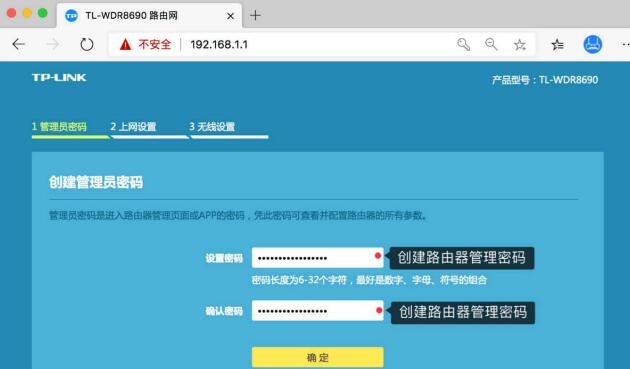Open the browser more options menu

pyautogui.click(x=626, y=44)
